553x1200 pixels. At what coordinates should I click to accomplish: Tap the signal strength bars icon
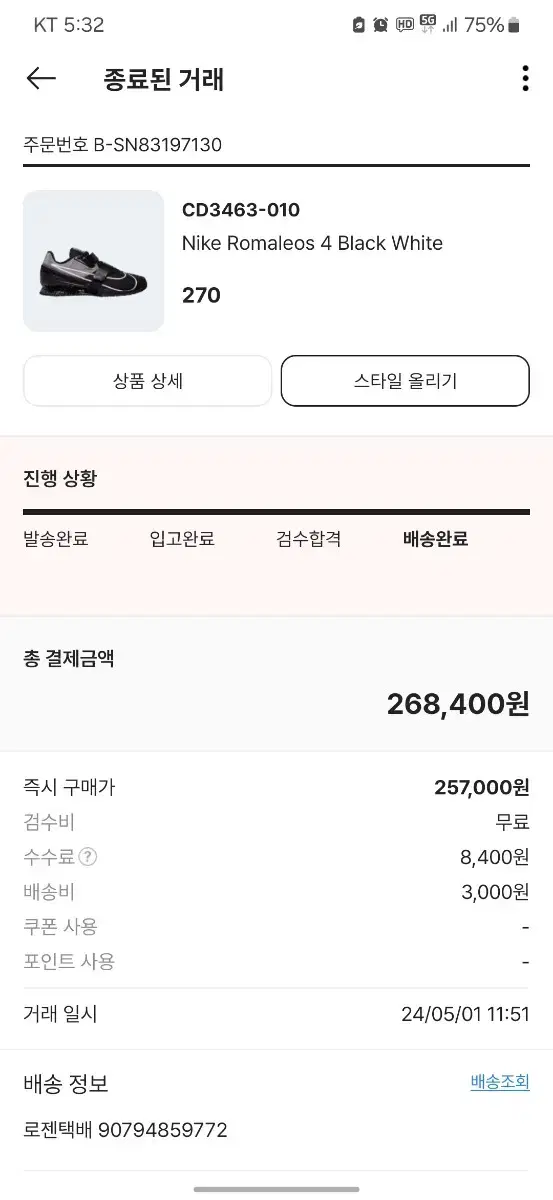450,25
